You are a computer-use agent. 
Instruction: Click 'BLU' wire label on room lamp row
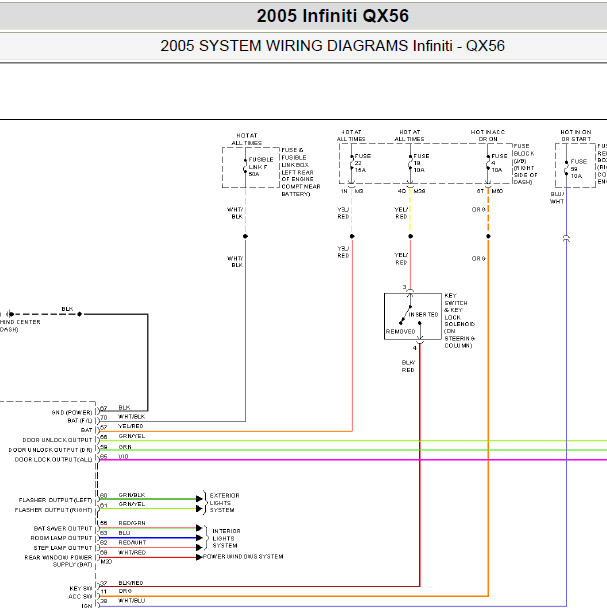tap(124, 533)
